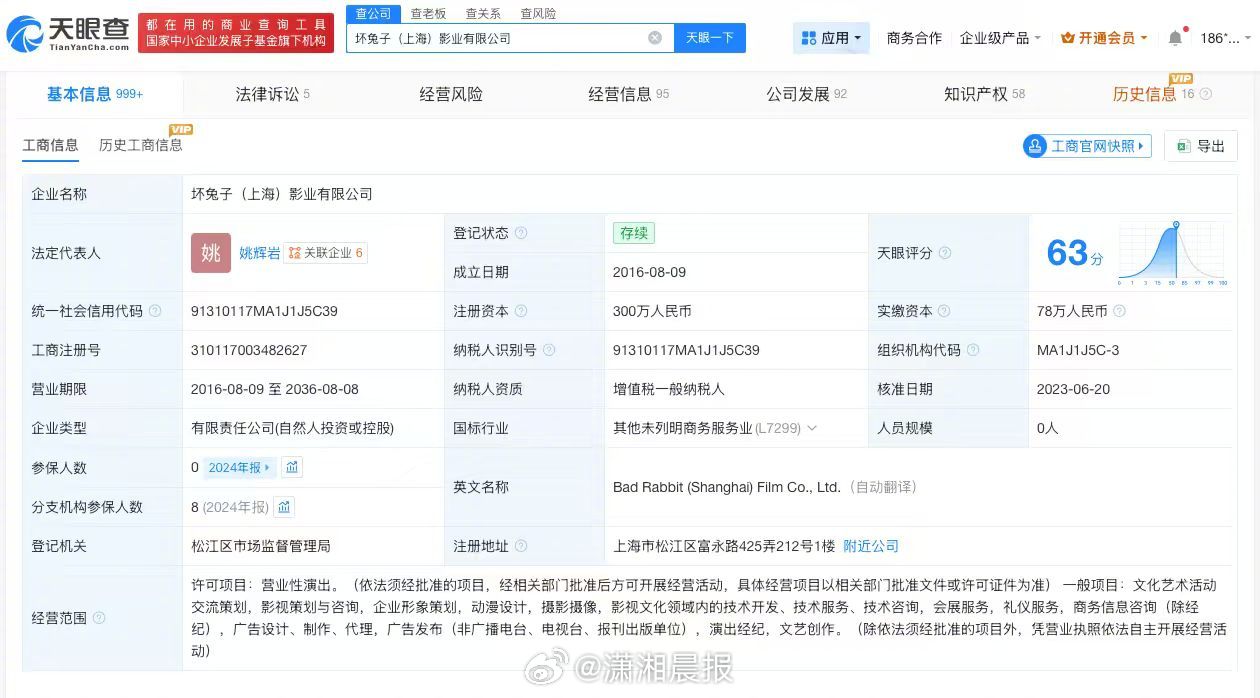Click the 天眼评分 distribution chart
Screen dimensions: 1260x698
click(x=1172, y=253)
